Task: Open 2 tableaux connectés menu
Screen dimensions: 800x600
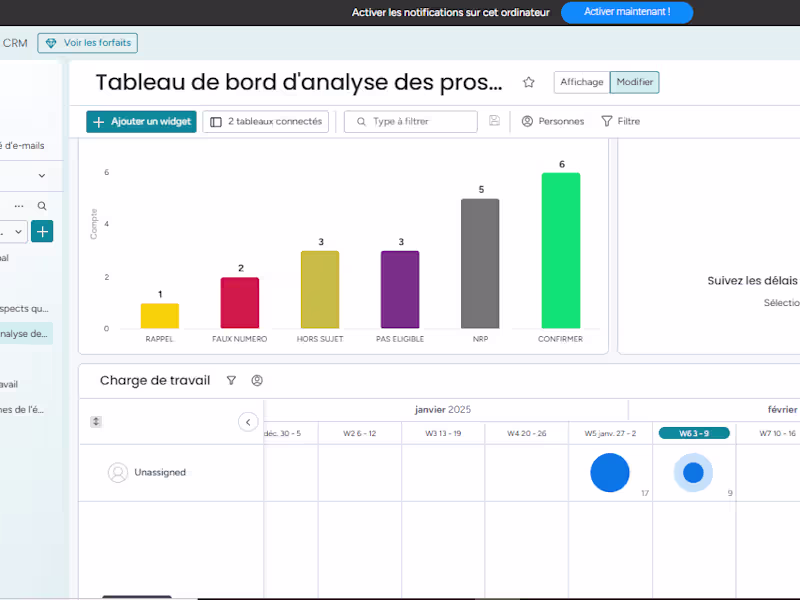Action: [265, 121]
